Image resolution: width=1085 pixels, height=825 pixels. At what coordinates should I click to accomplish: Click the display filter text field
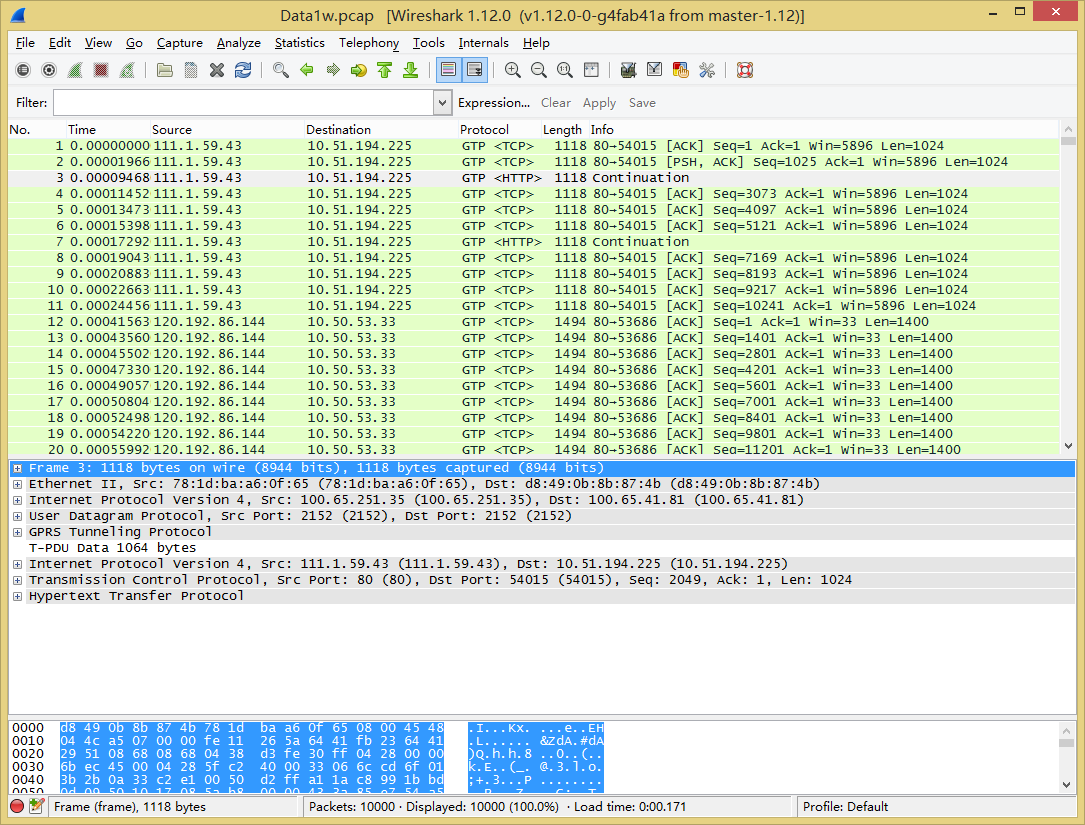coord(244,103)
